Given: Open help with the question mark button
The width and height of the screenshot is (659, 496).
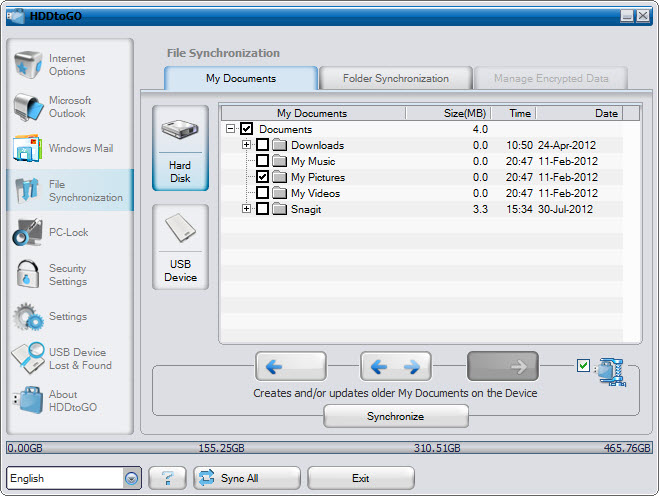Looking at the screenshot, I should tap(167, 478).
